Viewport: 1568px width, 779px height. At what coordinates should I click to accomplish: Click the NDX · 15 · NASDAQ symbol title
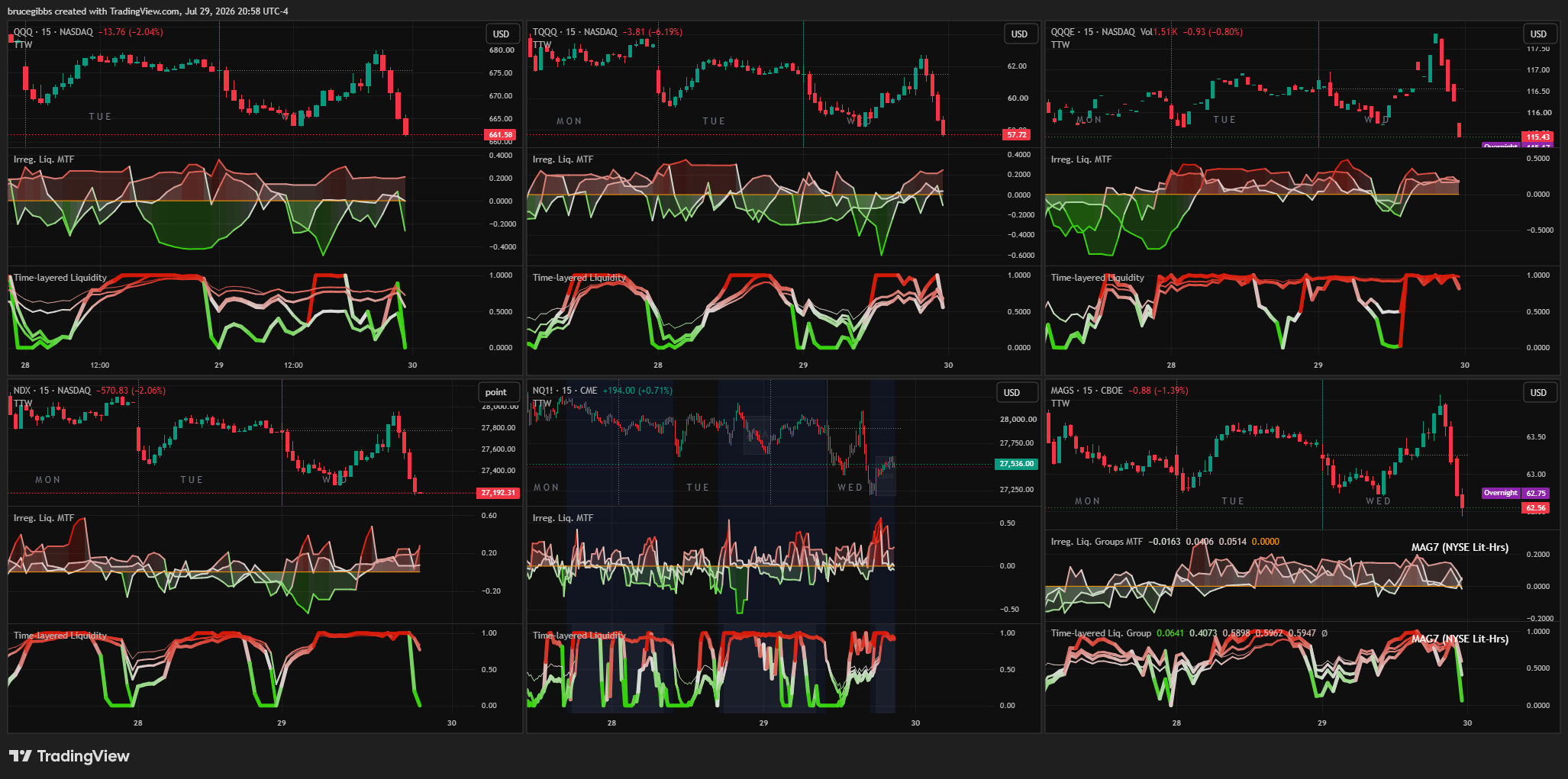(x=52, y=391)
